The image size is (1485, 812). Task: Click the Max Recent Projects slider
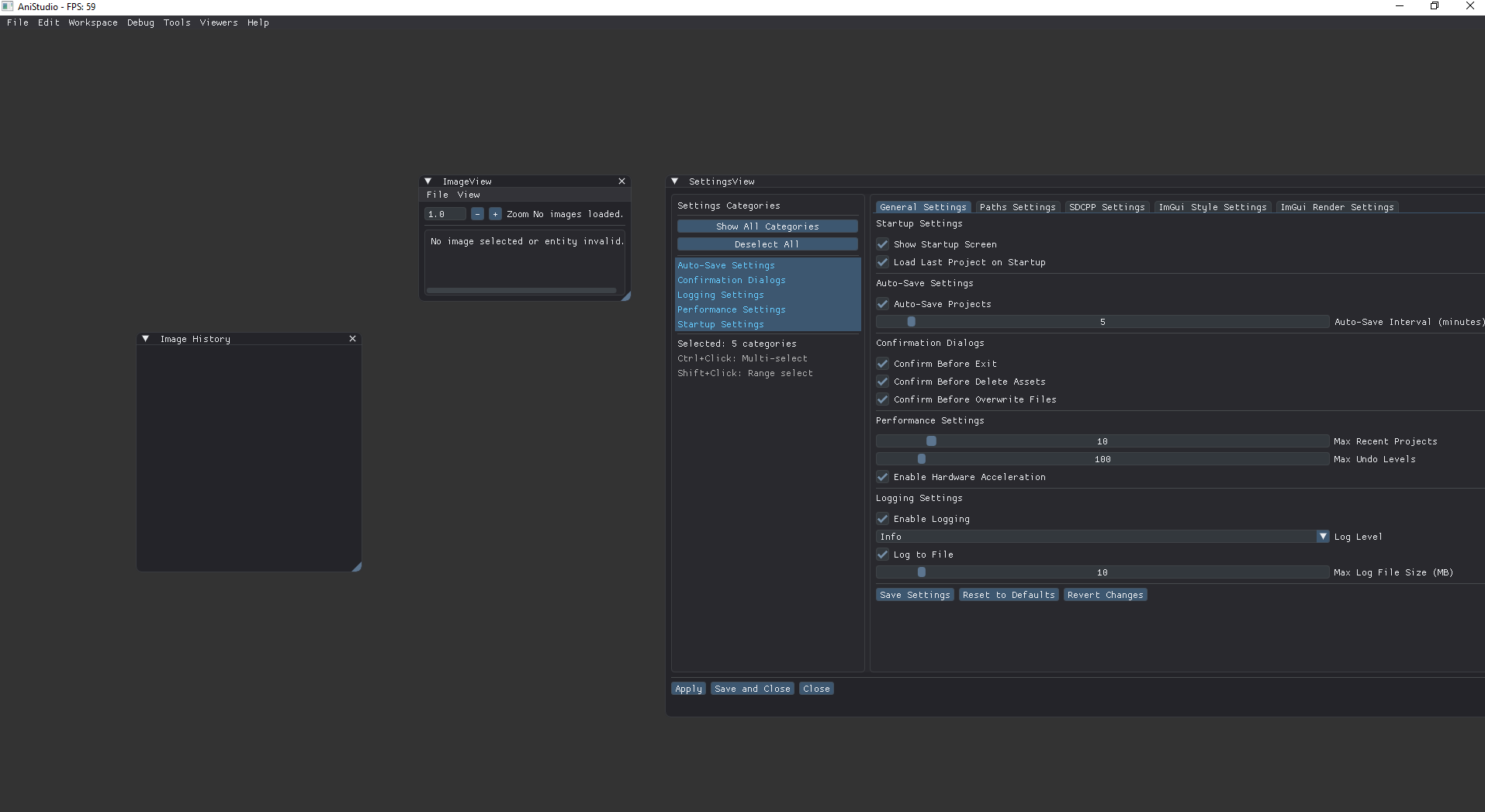click(1102, 441)
